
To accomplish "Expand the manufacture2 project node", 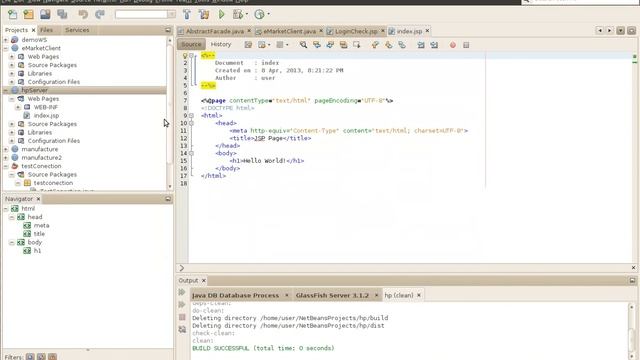I will (6, 158).
